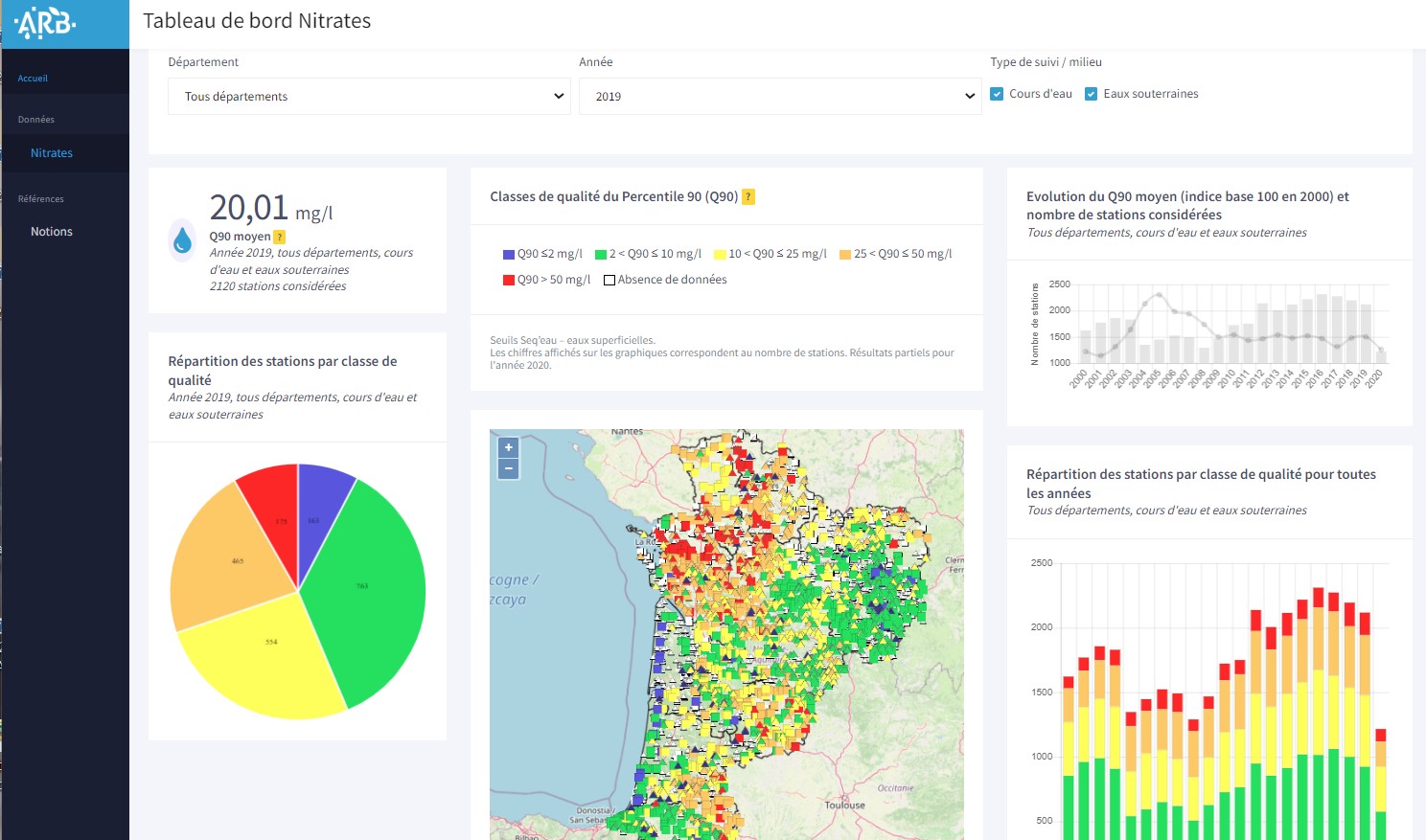Image resolution: width=1426 pixels, height=840 pixels.
Task: Click the map zoom in plus button
Action: (x=509, y=447)
